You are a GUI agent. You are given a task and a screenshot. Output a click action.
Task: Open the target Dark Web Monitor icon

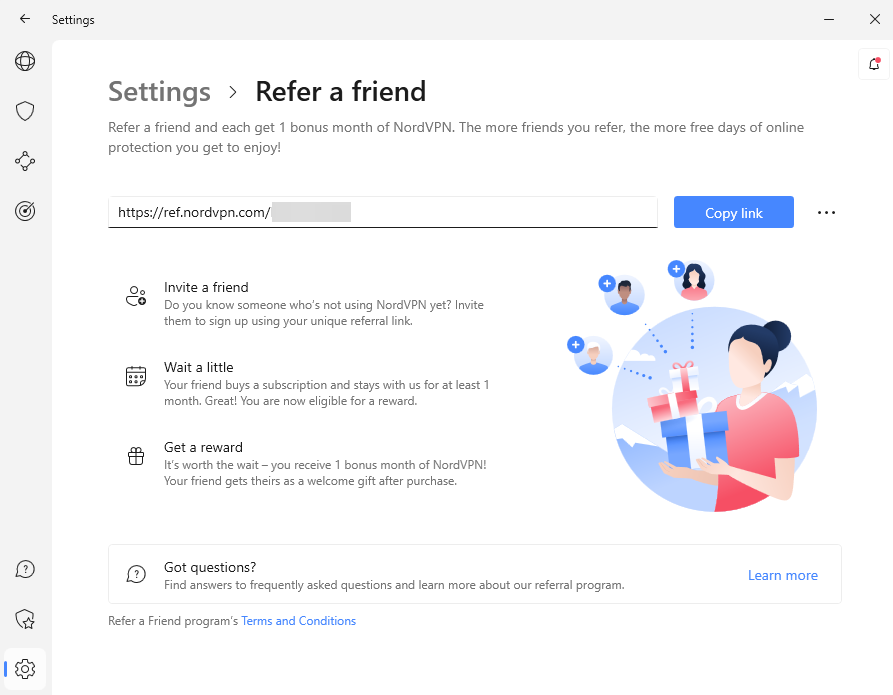pyautogui.click(x=25, y=211)
